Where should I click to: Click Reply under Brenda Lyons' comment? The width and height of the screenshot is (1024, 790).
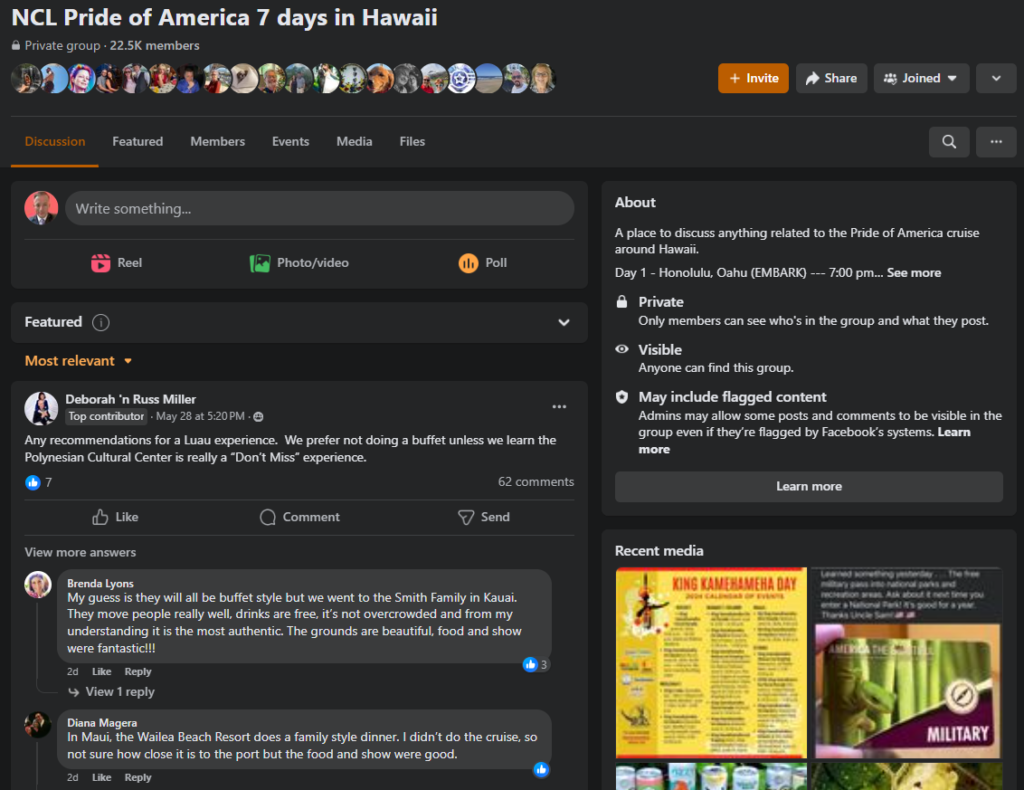[x=138, y=671]
